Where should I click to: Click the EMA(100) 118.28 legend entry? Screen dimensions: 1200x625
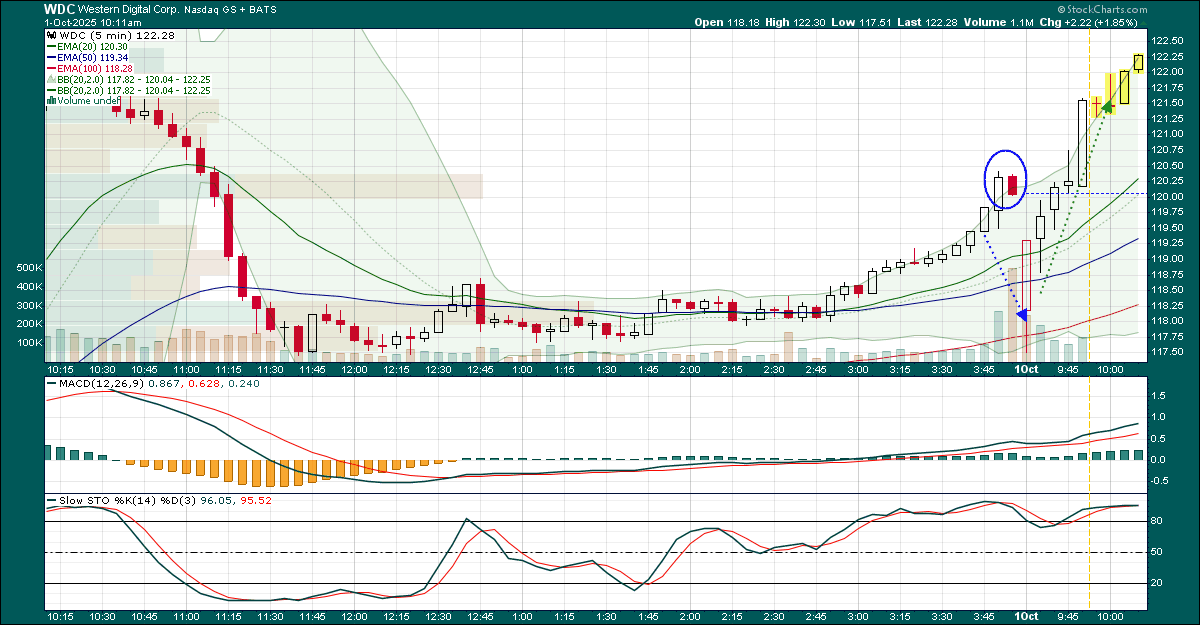[x=94, y=68]
